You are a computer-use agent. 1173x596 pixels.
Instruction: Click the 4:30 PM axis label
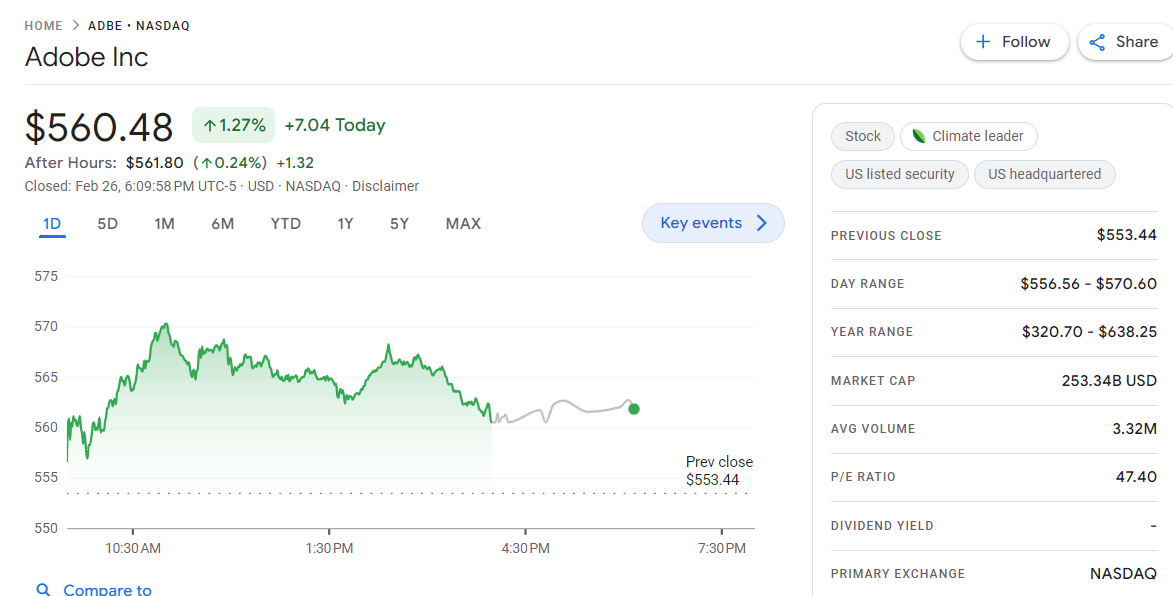click(x=525, y=548)
